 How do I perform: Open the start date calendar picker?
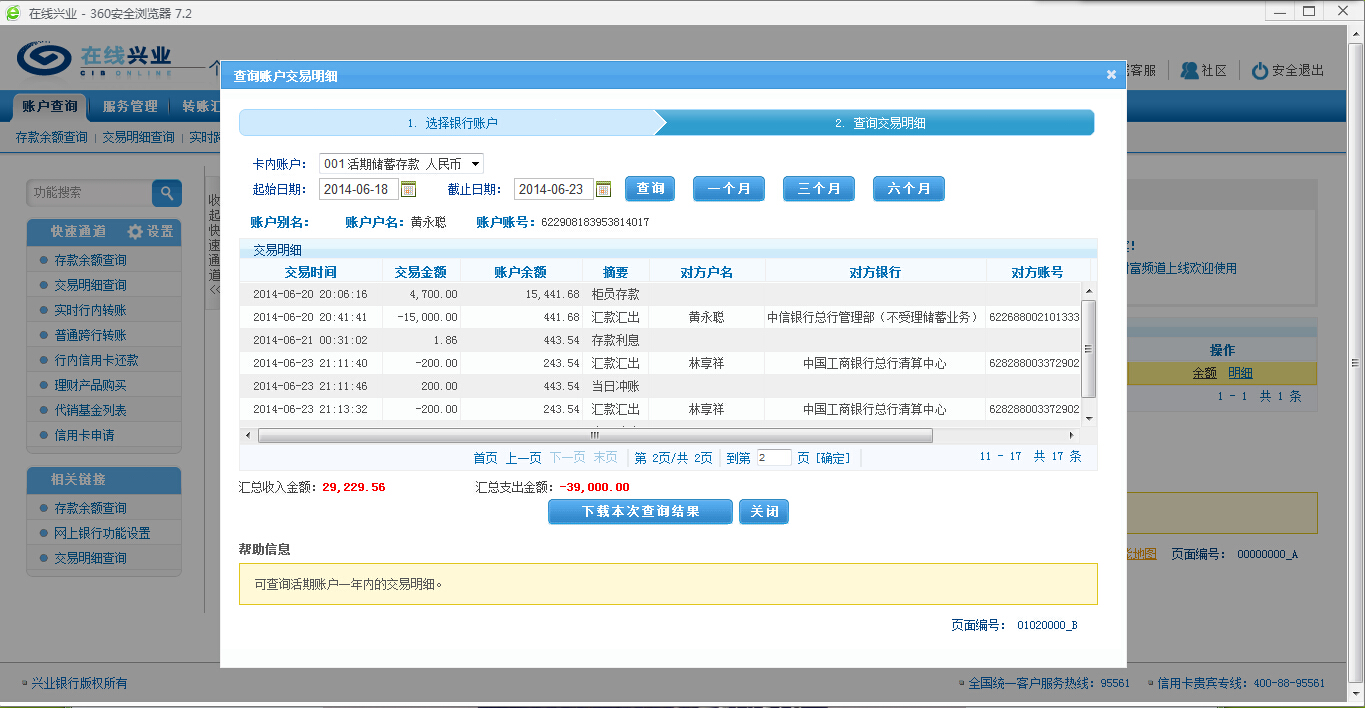click(408, 189)
